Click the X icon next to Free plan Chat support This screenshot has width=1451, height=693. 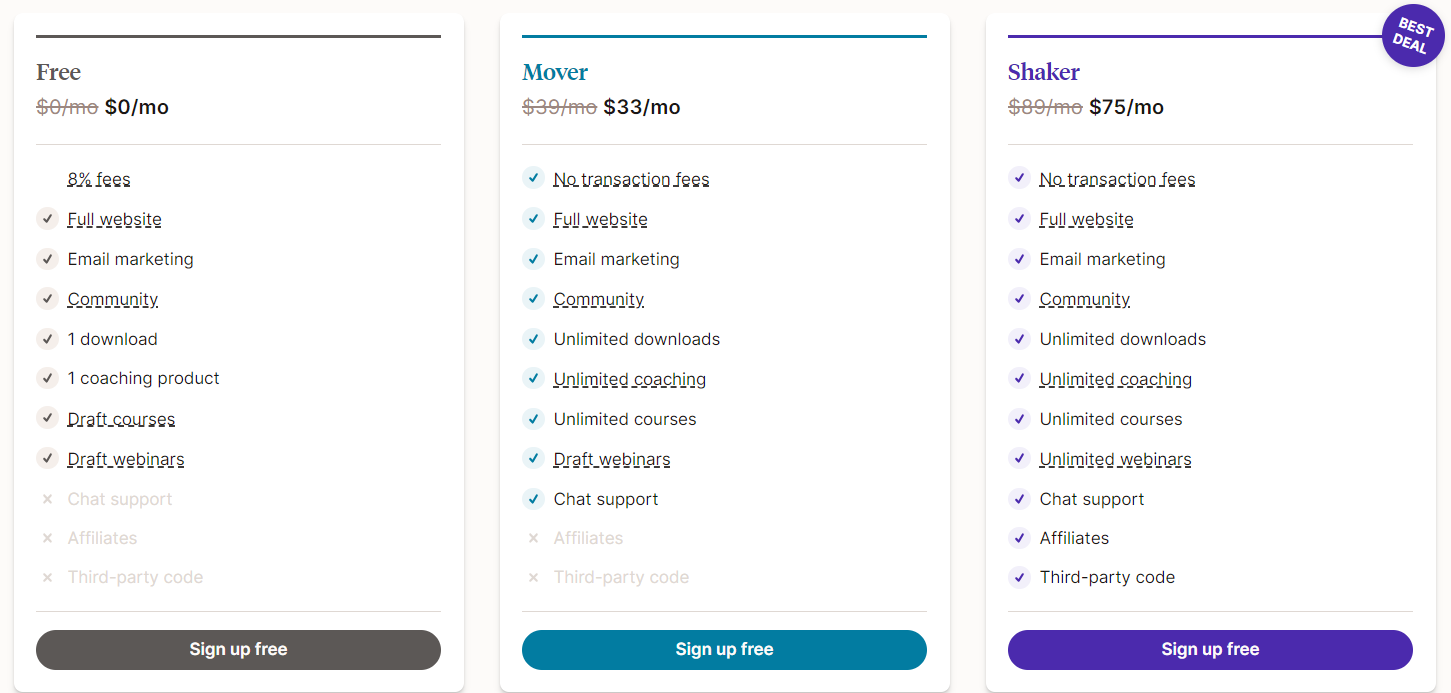47,499
